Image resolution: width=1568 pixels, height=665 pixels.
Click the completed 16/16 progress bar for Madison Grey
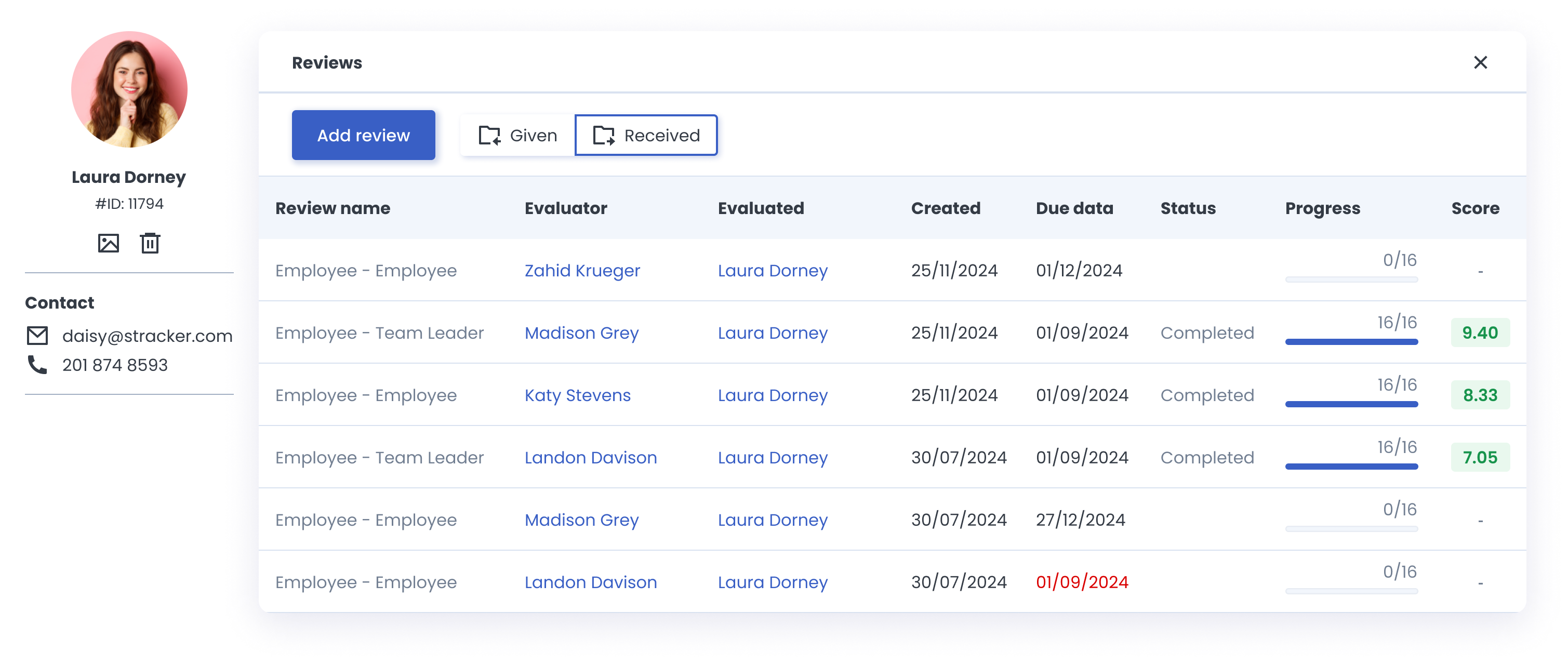[x=1352, y=343]
